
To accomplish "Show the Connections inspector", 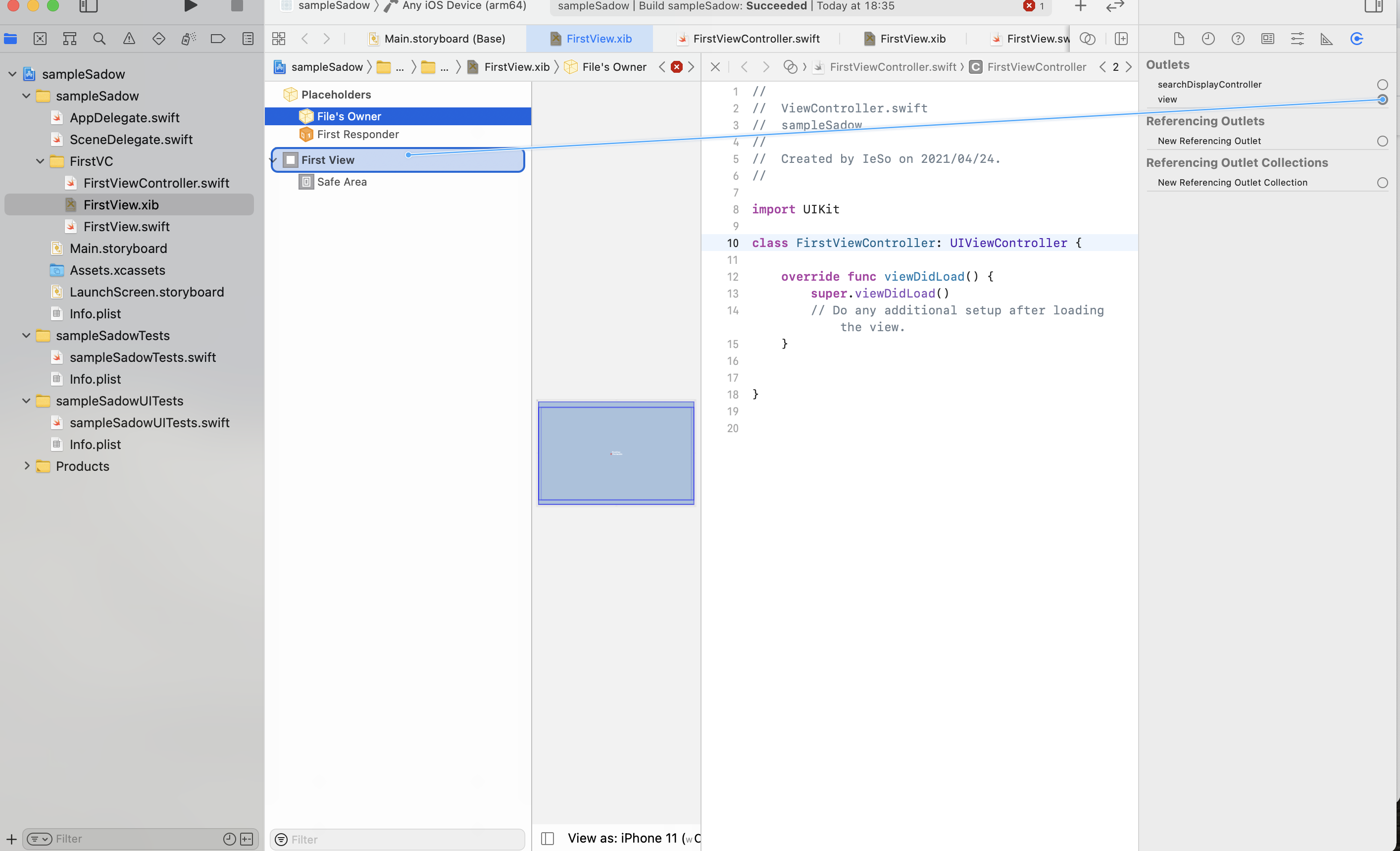I will 1357,39.
